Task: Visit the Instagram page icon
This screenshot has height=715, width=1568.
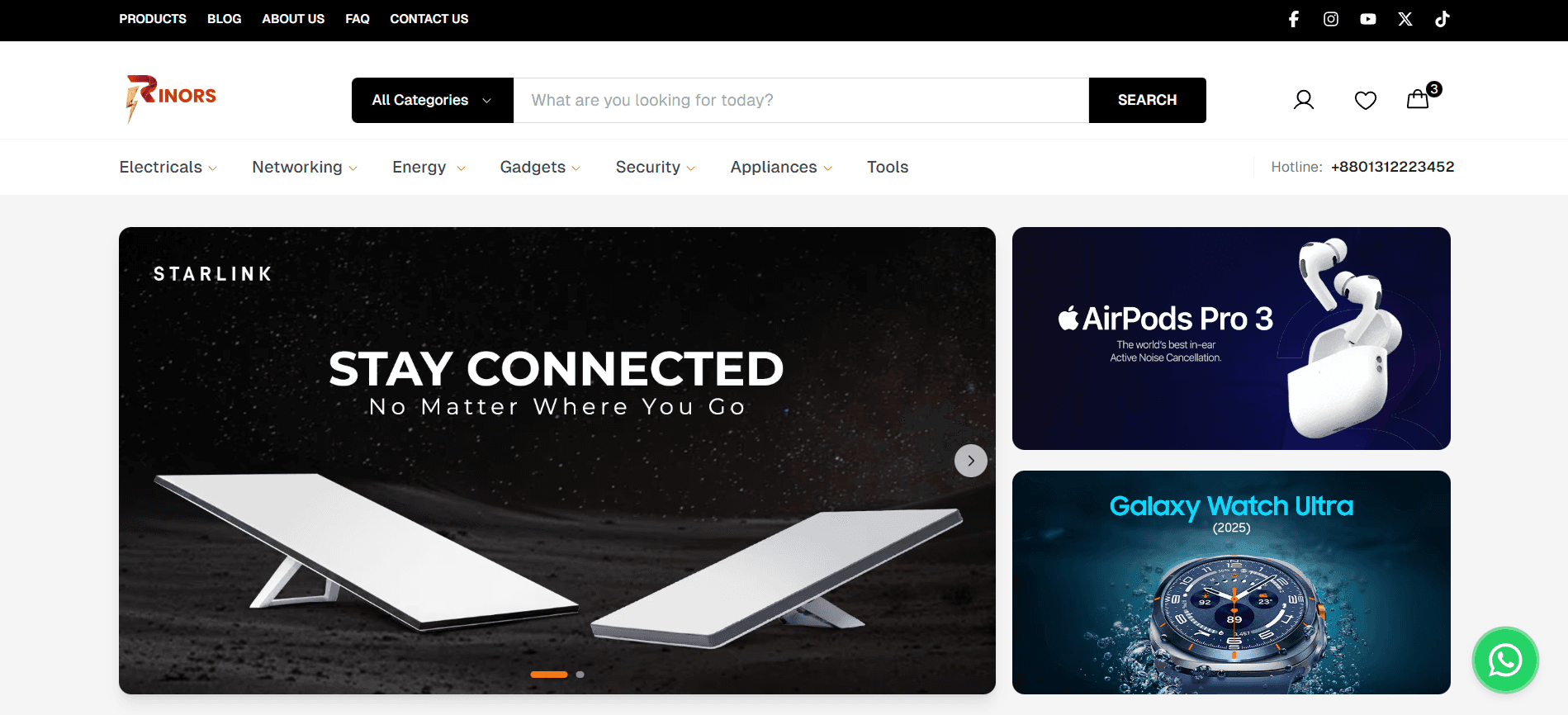Action: click(1331, 19)
